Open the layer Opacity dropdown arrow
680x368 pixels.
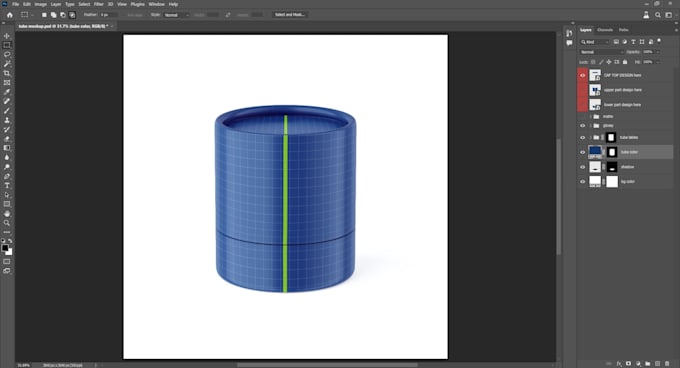point(657,52)
